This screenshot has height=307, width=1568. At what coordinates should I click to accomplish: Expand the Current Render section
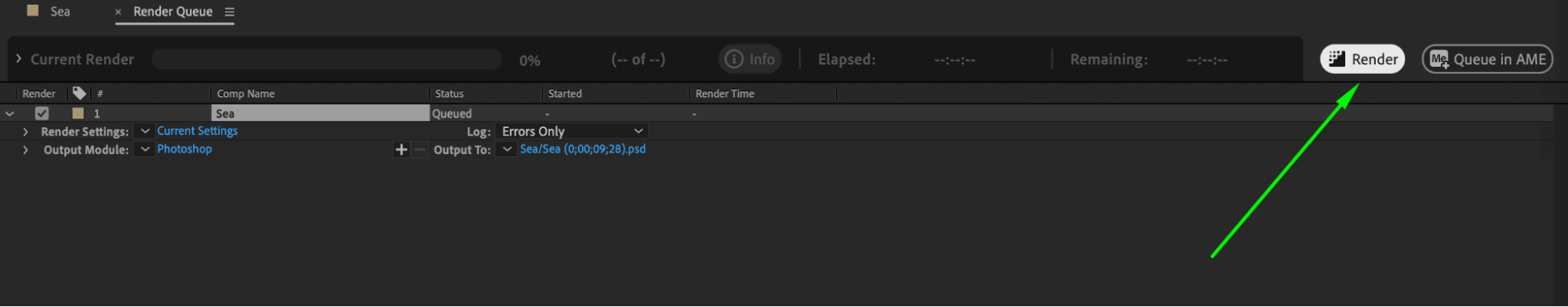click(19, 59)
